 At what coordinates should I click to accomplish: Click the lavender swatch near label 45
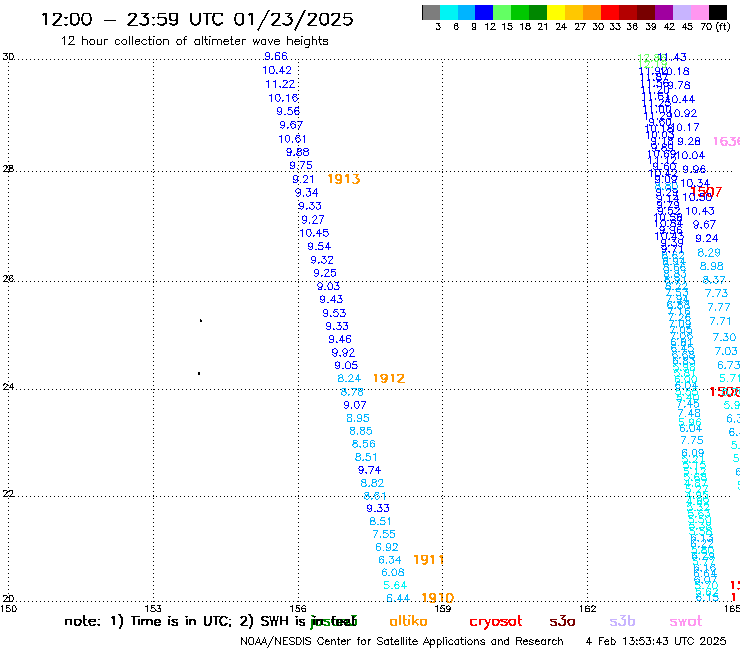(x=681, y=12)
